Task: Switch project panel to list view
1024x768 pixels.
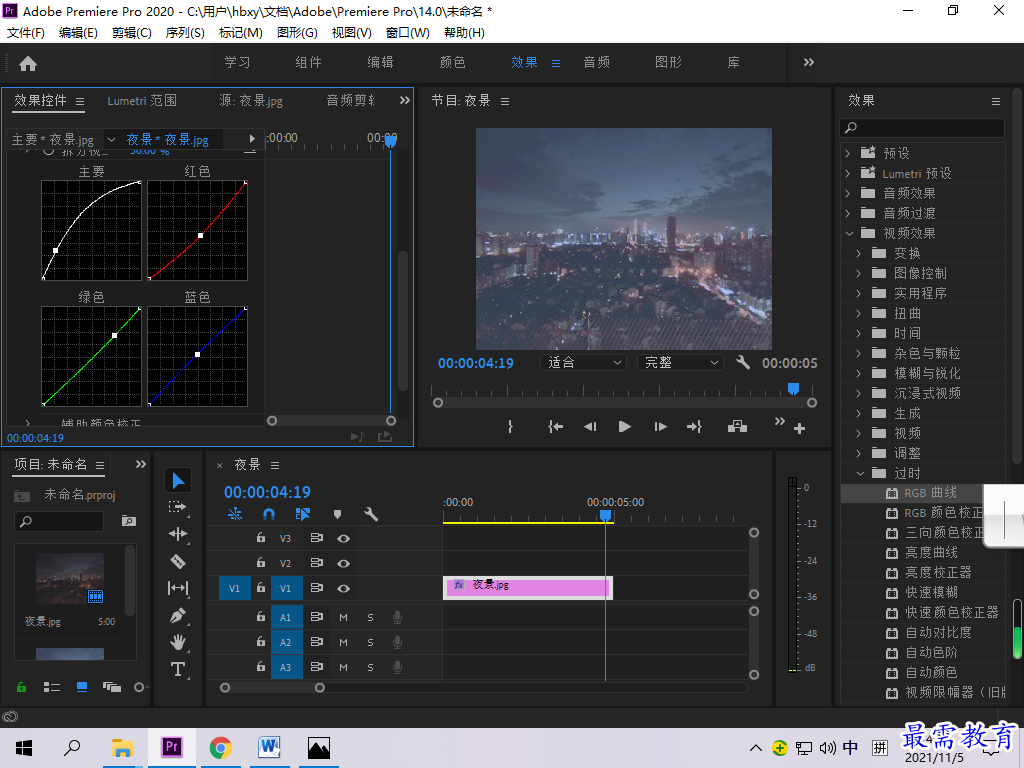Action: coord(52,687)
